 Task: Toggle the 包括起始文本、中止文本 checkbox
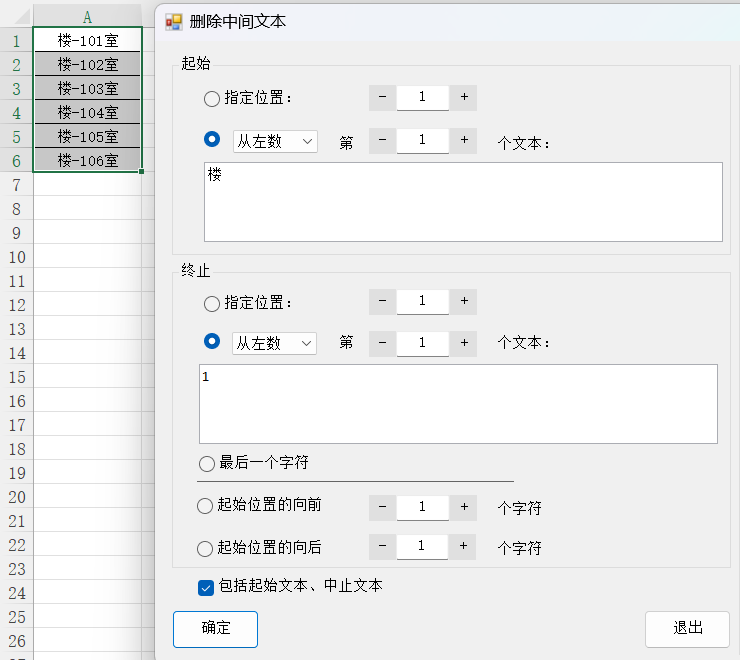click(206, 587)
